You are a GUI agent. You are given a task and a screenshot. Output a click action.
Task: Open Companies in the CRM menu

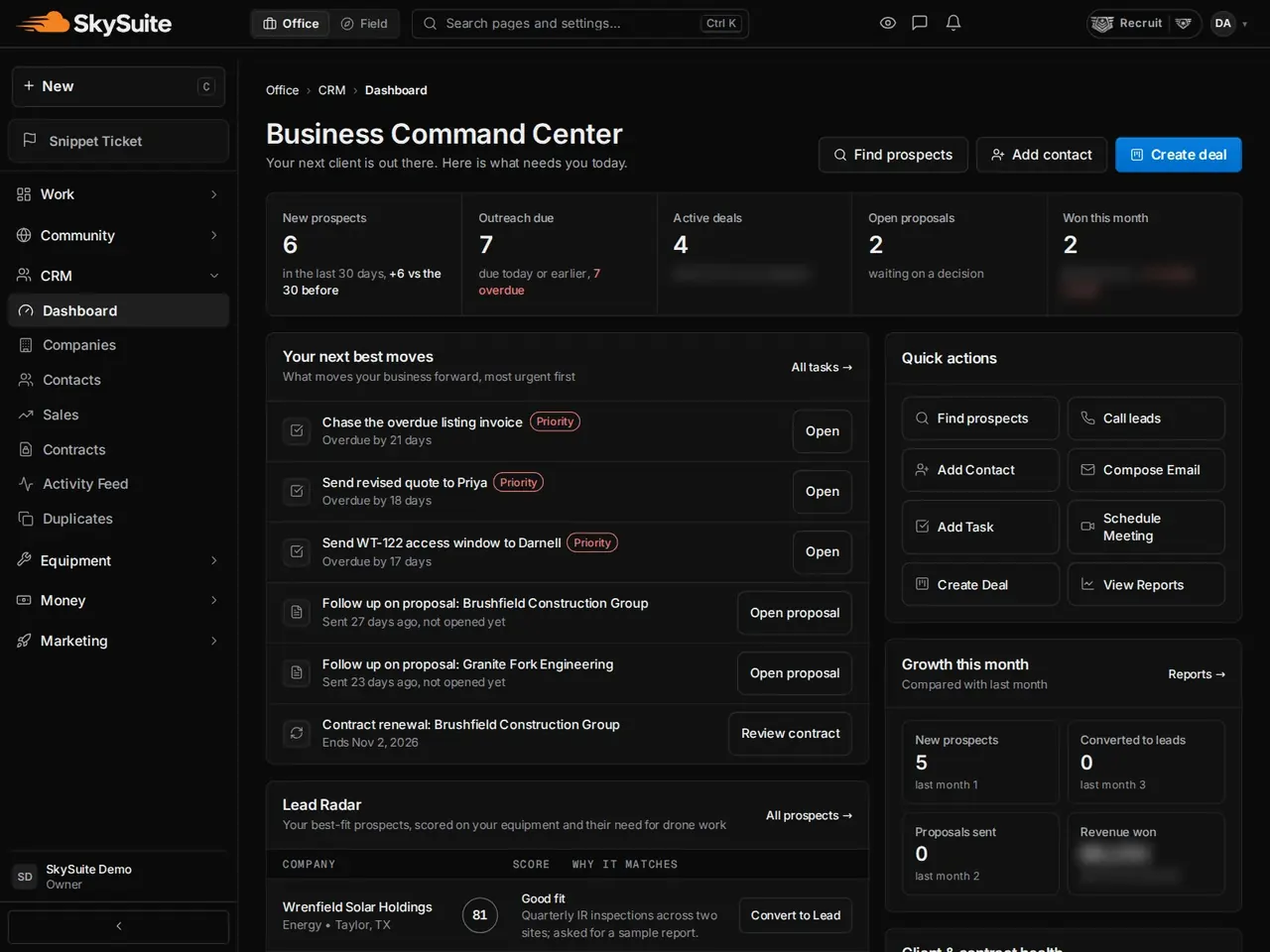click(x=118, y=345)
